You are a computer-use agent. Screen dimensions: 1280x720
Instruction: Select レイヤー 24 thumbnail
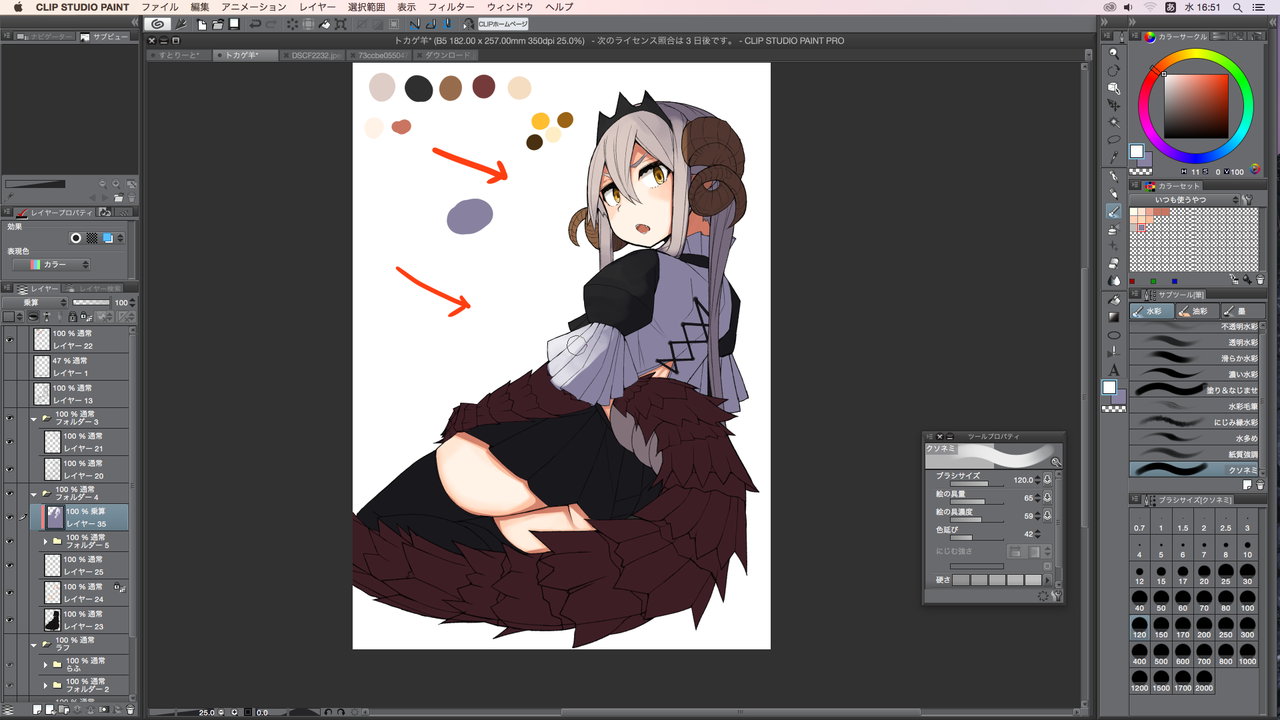point(52,593)
